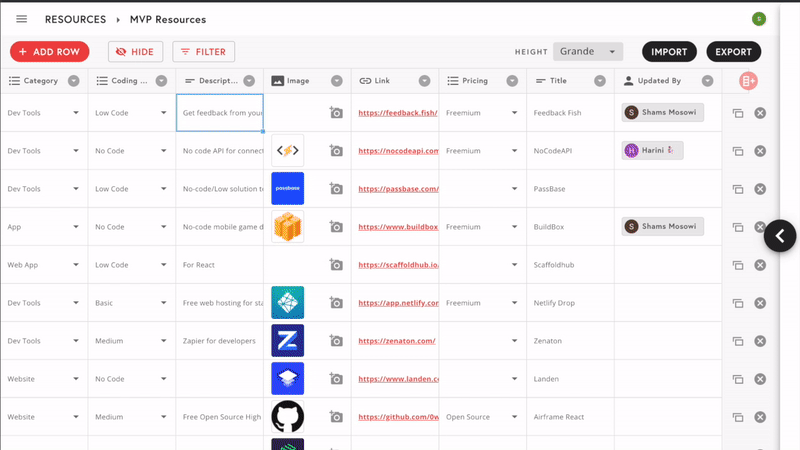Click the PassBase logo thumbnail
This screenshot has width=800, height=450.
[x=288, y=188]
